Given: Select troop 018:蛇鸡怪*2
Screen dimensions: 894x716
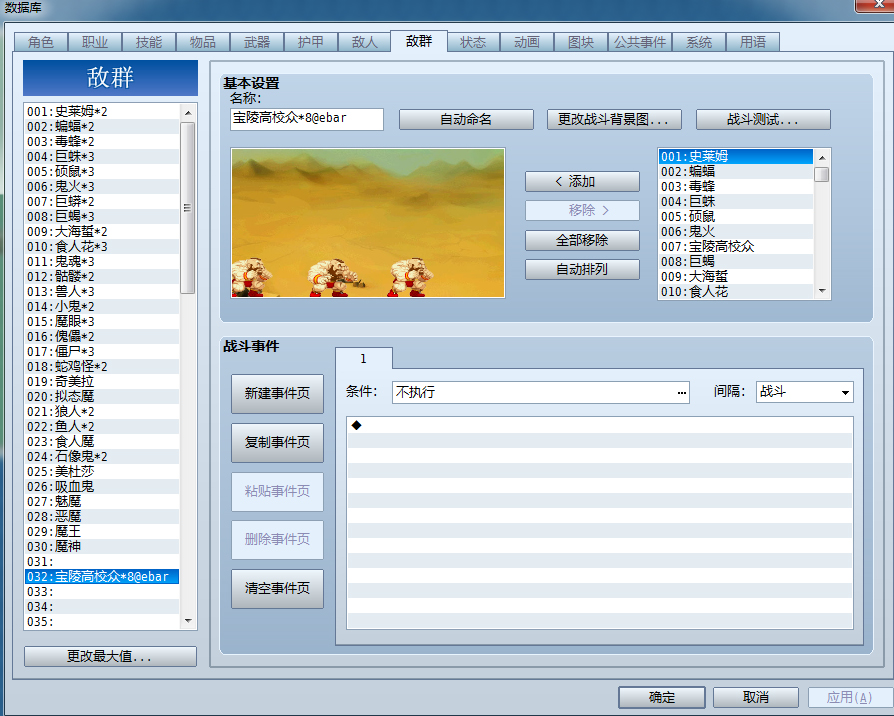Looking at the screenshot, I should 102,367.
